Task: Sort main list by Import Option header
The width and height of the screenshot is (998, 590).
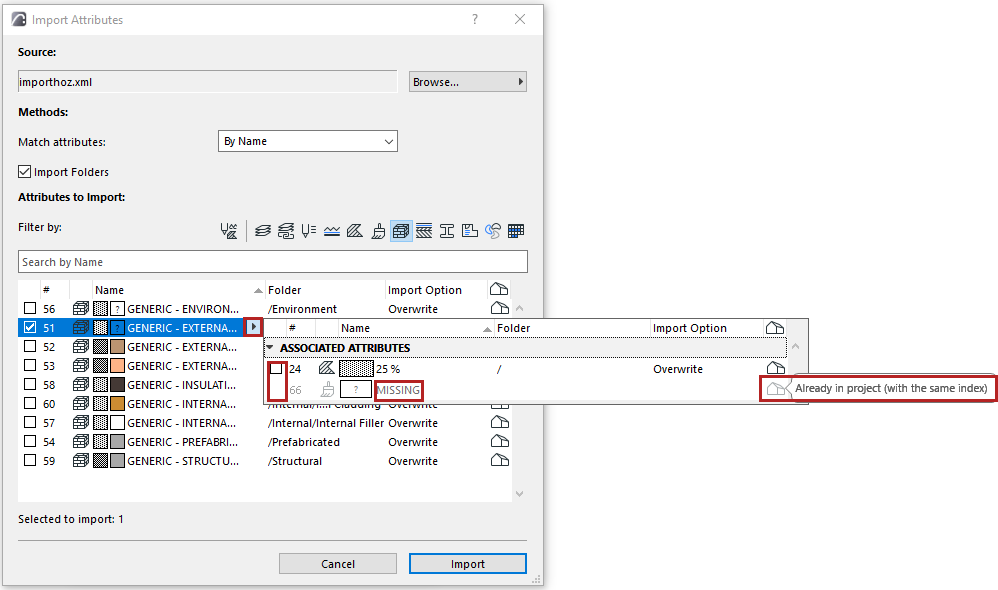Action: pyautogui.click(x=425, y=290)
